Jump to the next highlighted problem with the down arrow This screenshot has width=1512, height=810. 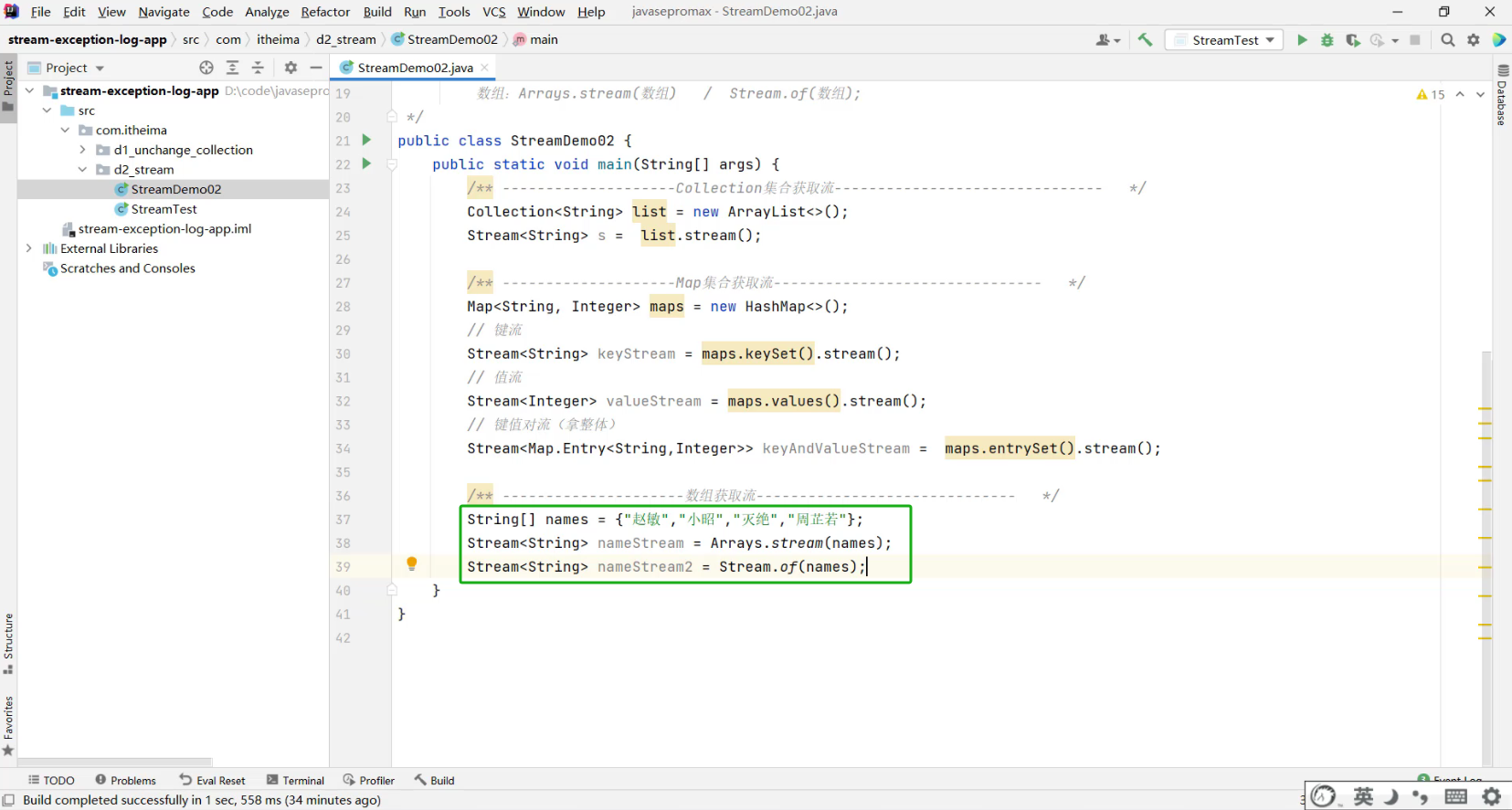tap(1480, 94)
